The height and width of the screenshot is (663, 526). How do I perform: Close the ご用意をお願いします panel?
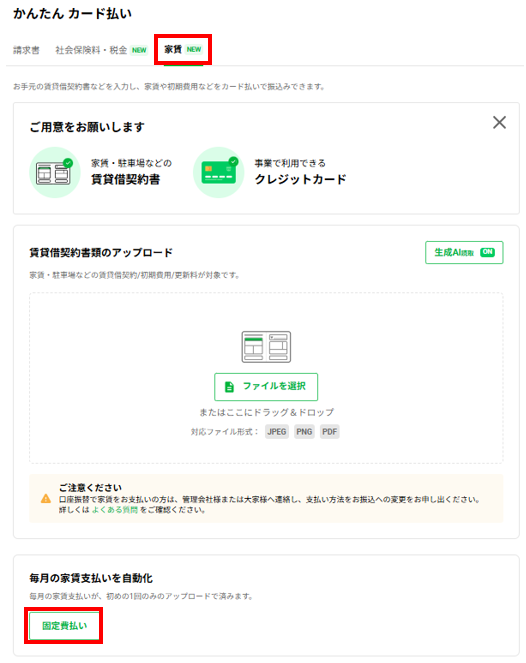(x=499, y=123)
